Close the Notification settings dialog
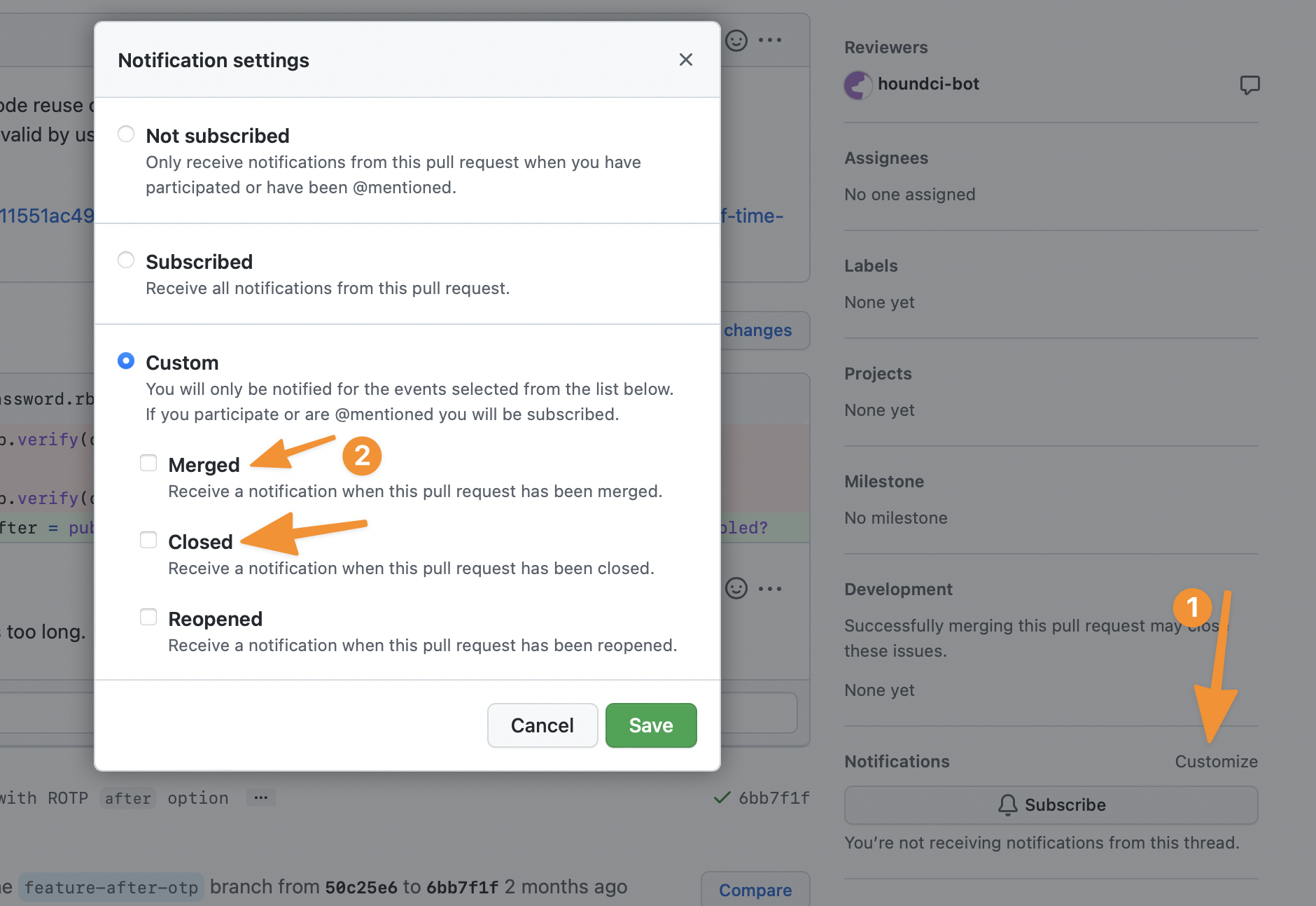The height and width of the screenshot is (906, 1316). coord(685,60)
